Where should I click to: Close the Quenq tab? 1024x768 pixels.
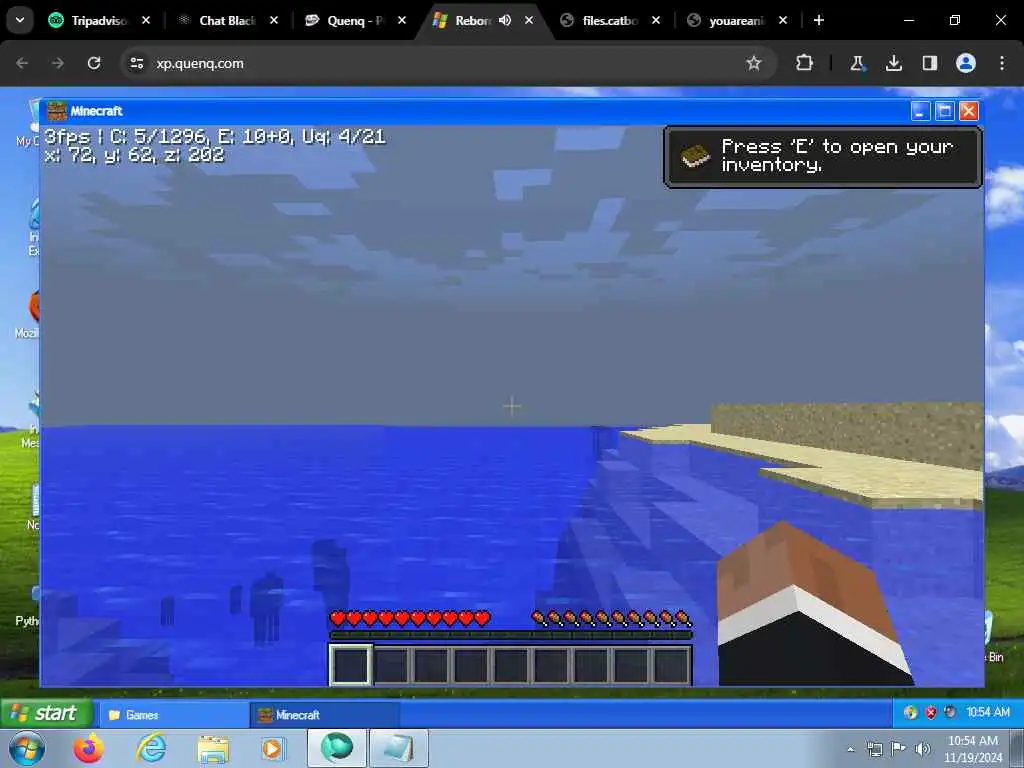coord(402,20)
